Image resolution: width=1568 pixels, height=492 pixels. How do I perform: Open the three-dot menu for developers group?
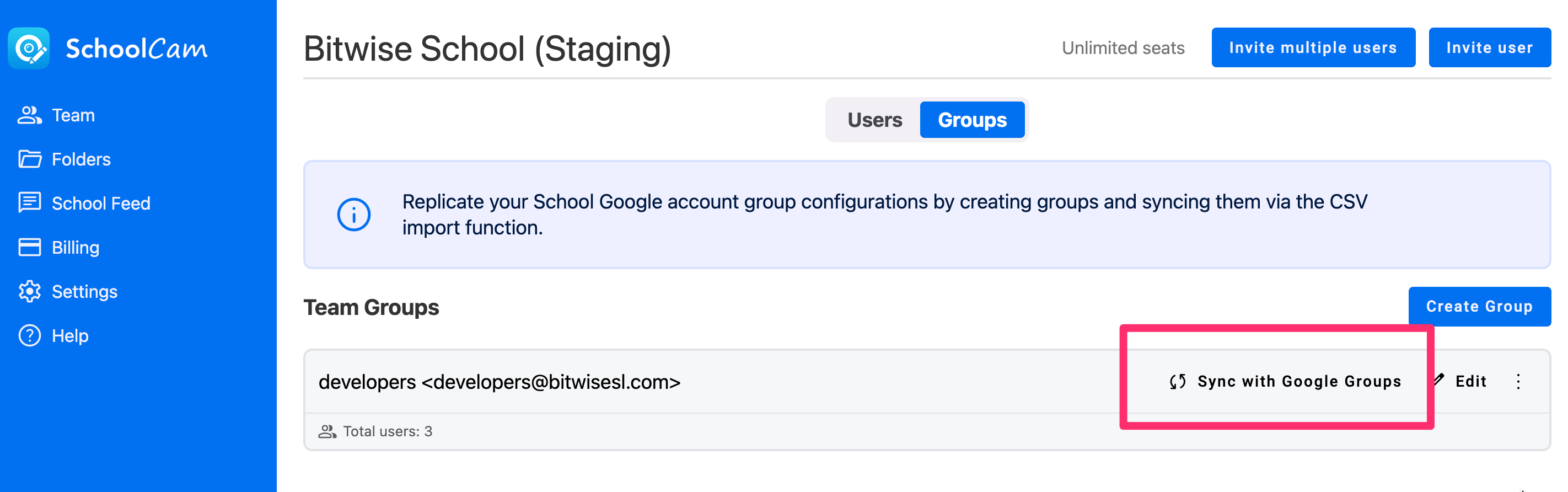tap(1518, 381)
